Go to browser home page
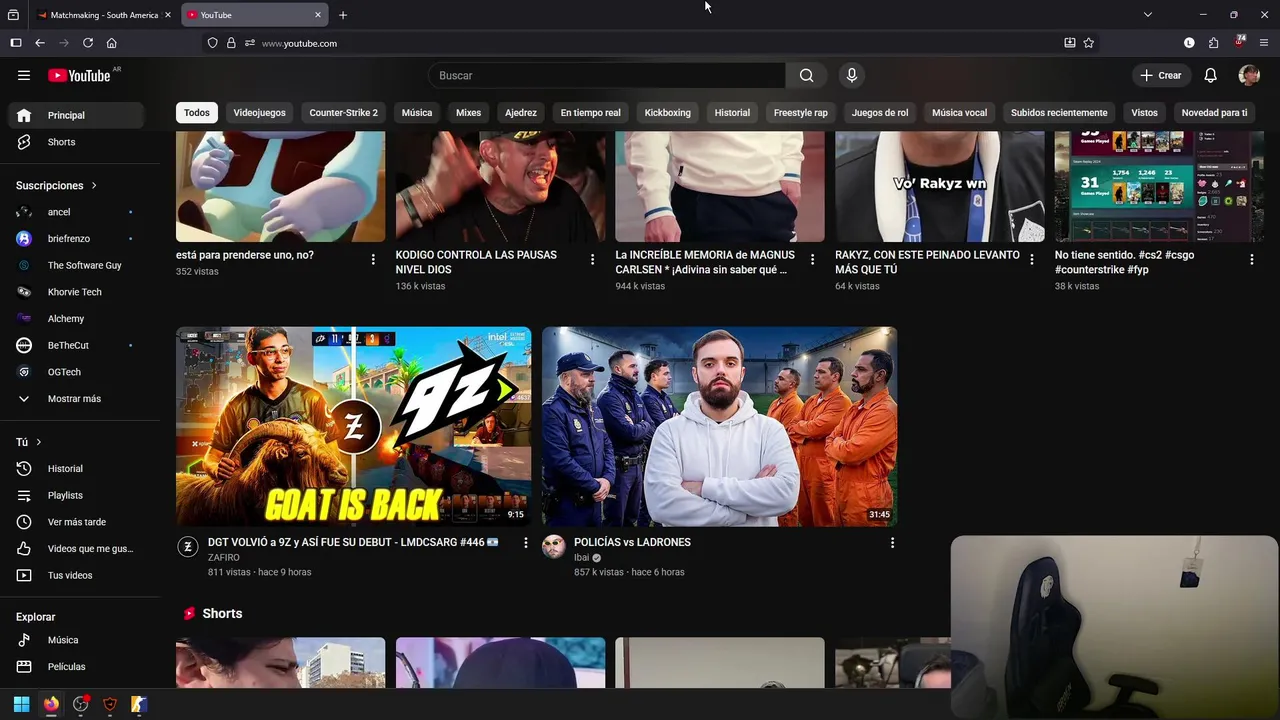Screen dimensions: 1280x720 [112, 43]
